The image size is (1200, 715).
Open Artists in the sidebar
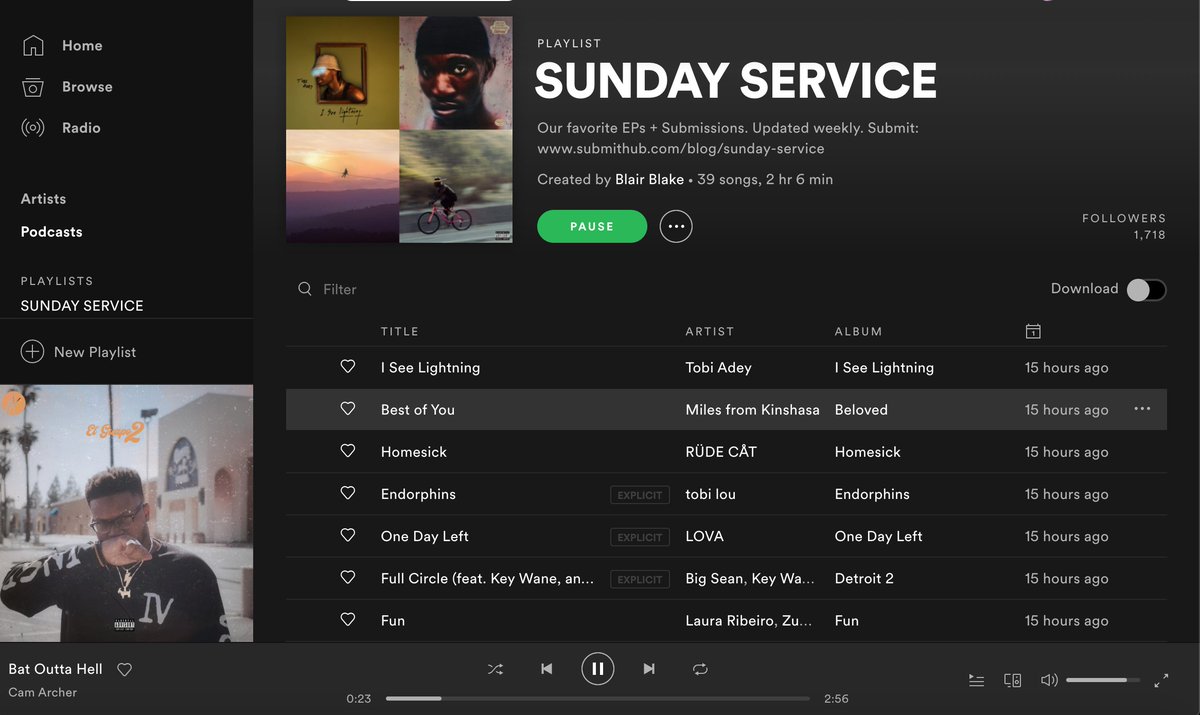click(43, 199)
